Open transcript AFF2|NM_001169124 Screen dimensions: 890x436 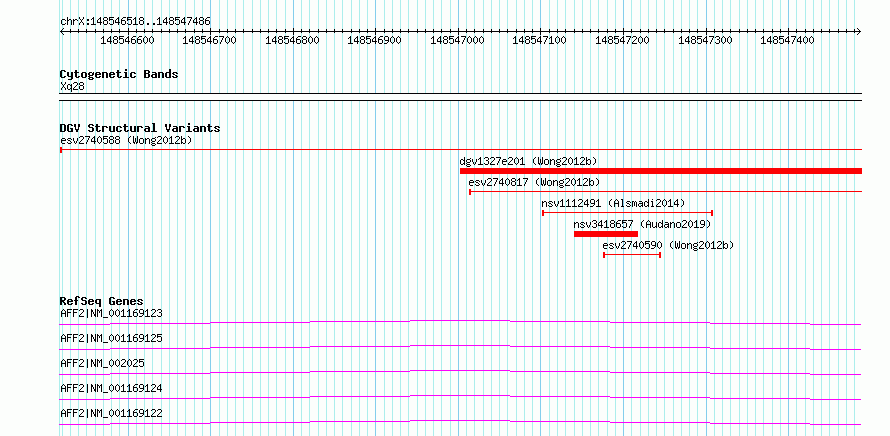111,388
